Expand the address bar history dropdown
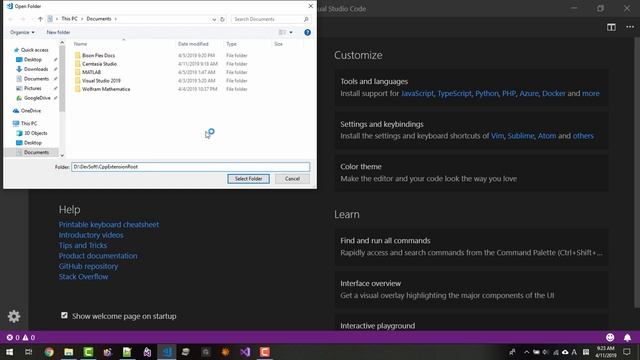This screenshot has width=640, height=360. pyautogui.click(x=214, y=19)
